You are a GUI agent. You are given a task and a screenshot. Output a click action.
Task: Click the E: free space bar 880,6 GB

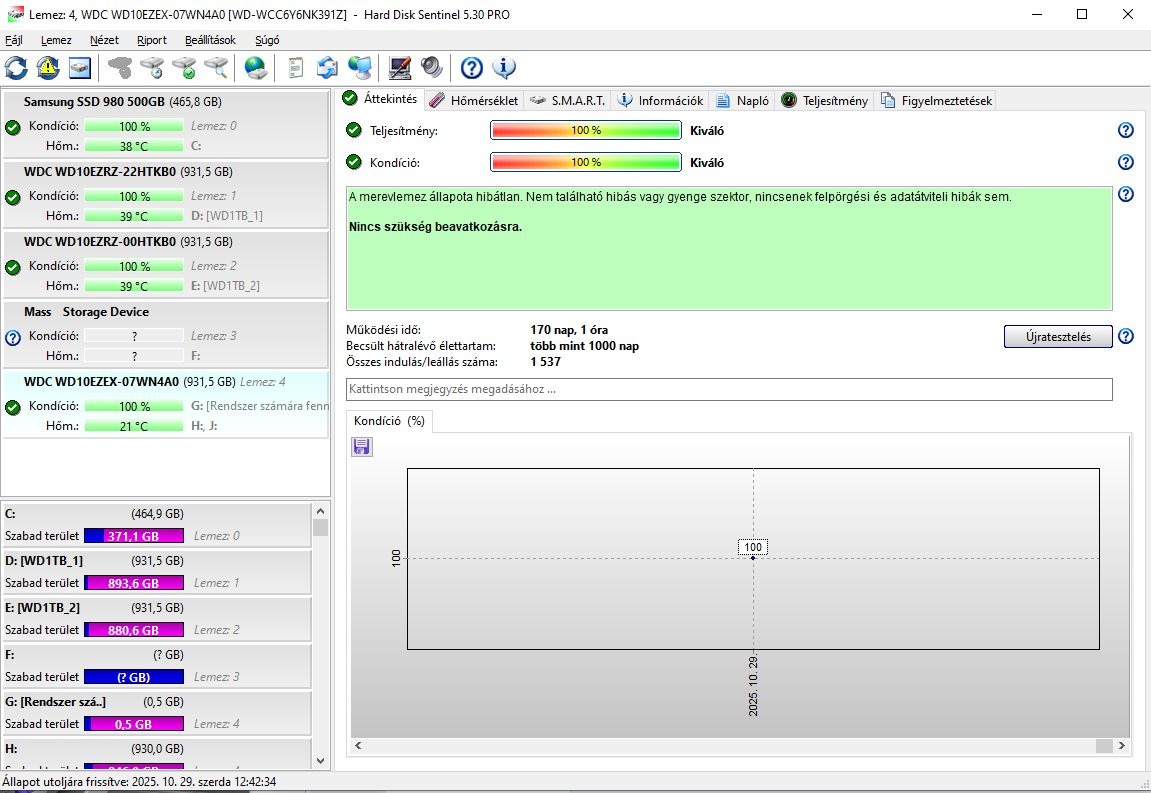click(134, 630)
